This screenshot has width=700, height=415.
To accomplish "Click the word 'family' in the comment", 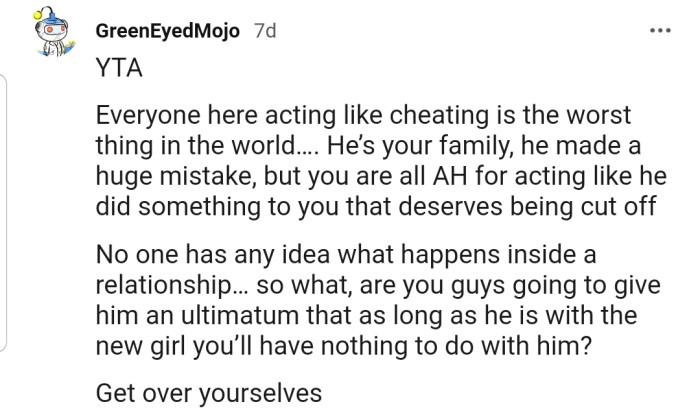I will point(476,146).
